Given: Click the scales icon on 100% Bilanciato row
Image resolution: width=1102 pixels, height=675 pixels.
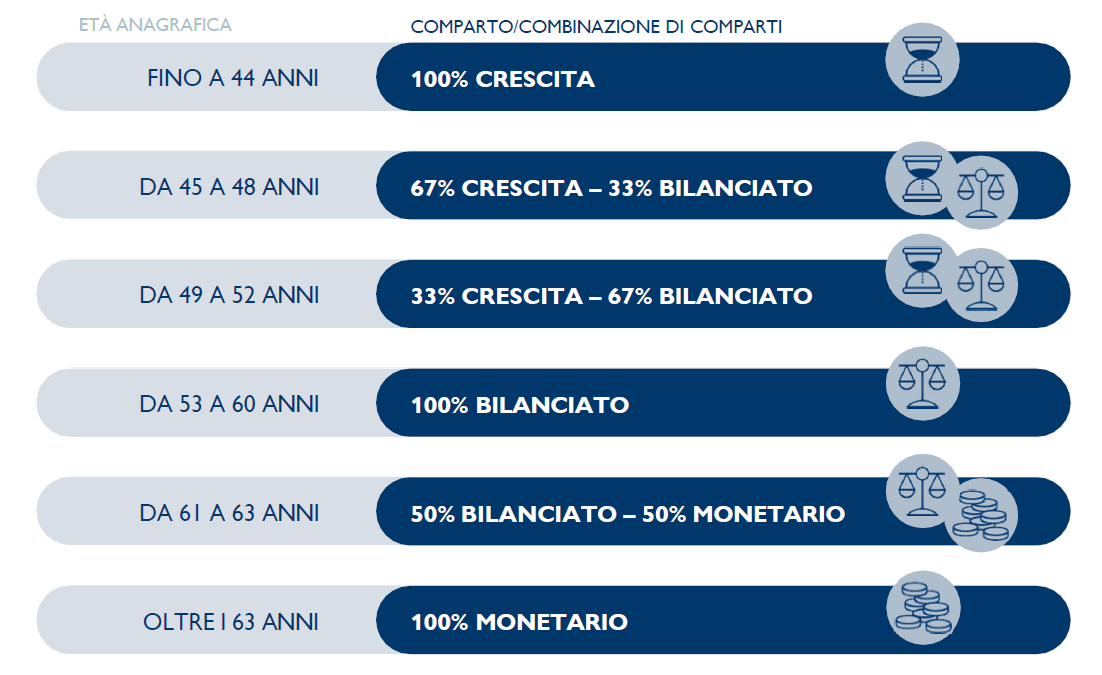Looking at the screenshot, I should point(922,384).
